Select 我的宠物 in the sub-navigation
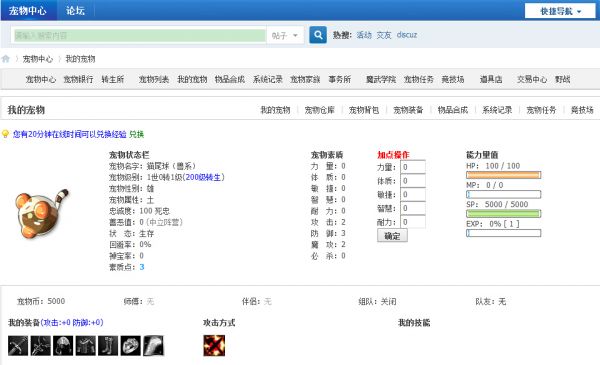 coord(275,110)
